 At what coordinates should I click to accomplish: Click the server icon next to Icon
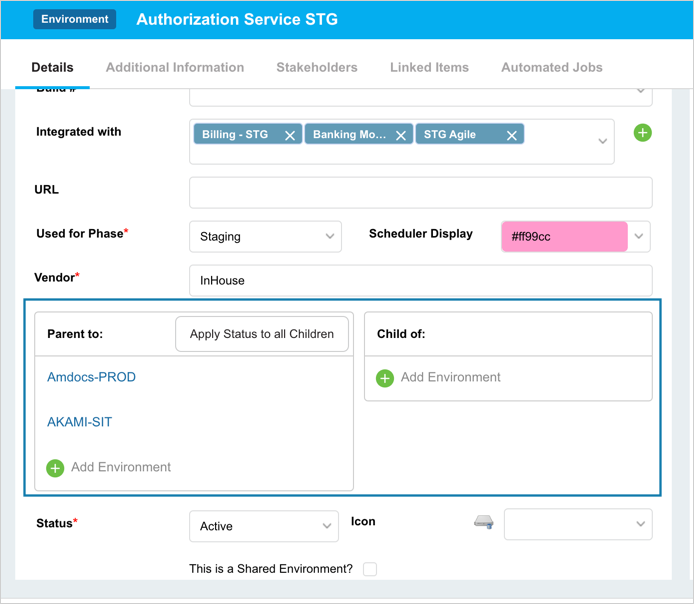(x=483, y=523)
